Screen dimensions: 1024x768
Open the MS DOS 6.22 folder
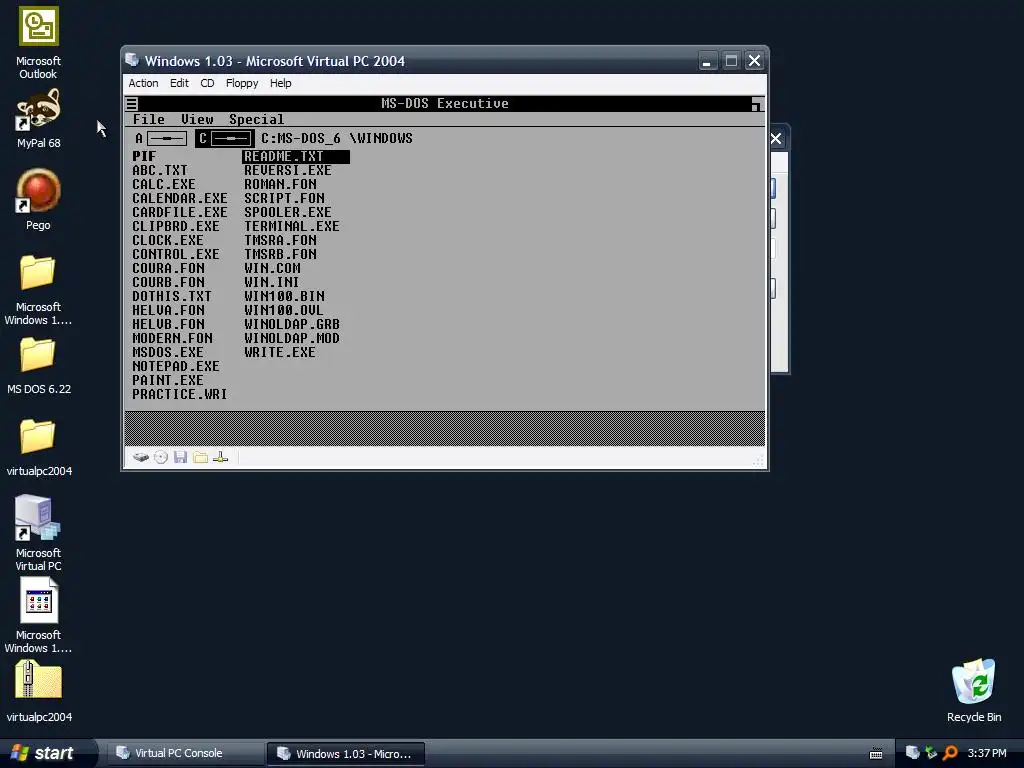tap(39, 367)
